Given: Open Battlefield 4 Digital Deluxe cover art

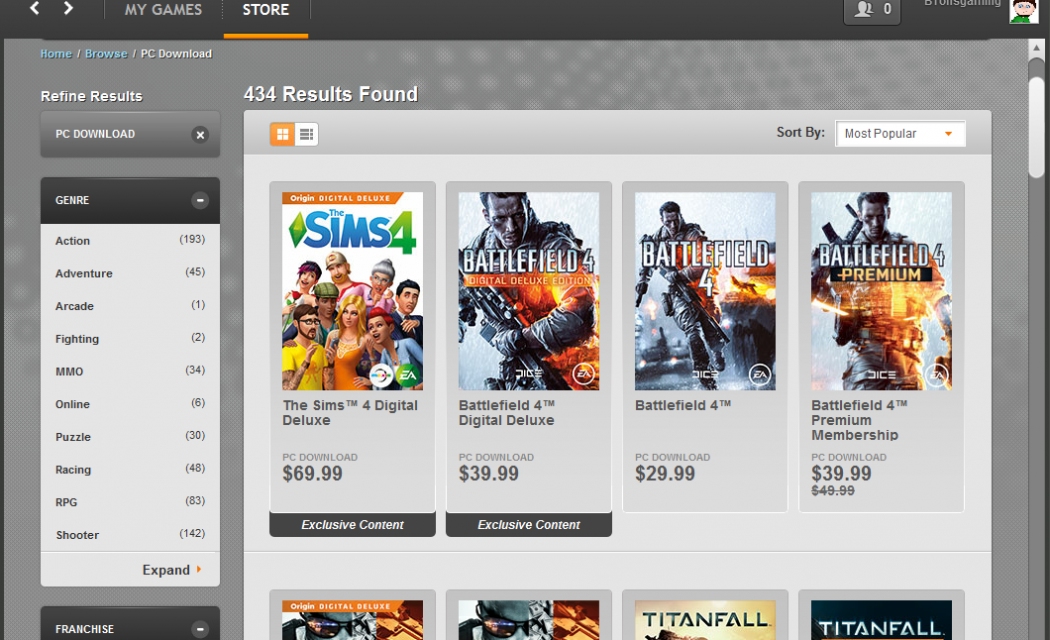Looking at the screenshot, I should click(528, 291).
